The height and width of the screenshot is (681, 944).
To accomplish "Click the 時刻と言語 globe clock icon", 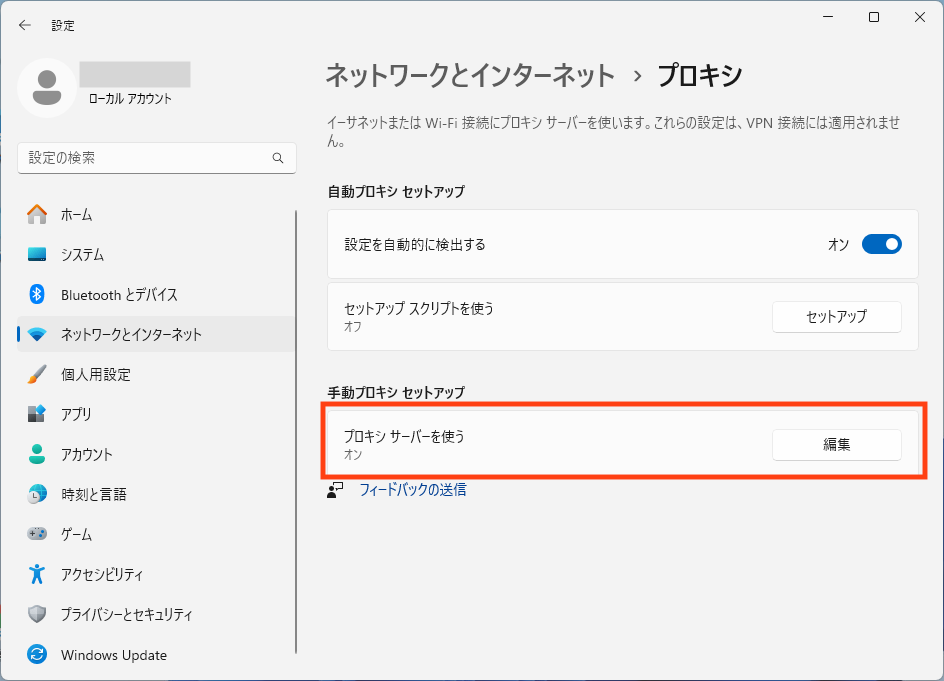I will [x=37, y=494].
